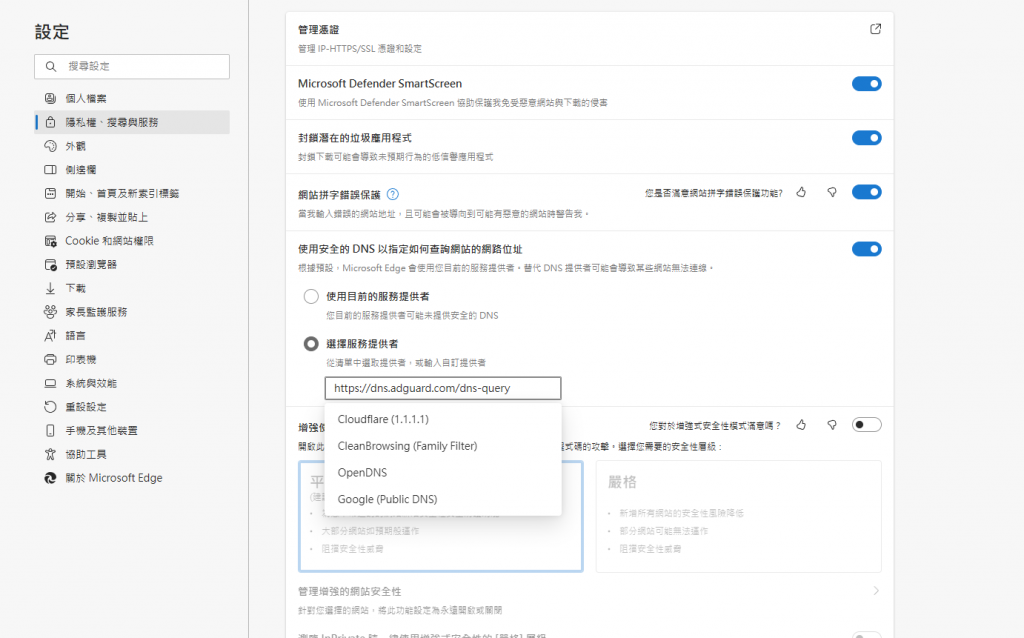This screenshot has width=1024, height=638.
Task: Open 外觀 settings section
Action: coord(132,146)
